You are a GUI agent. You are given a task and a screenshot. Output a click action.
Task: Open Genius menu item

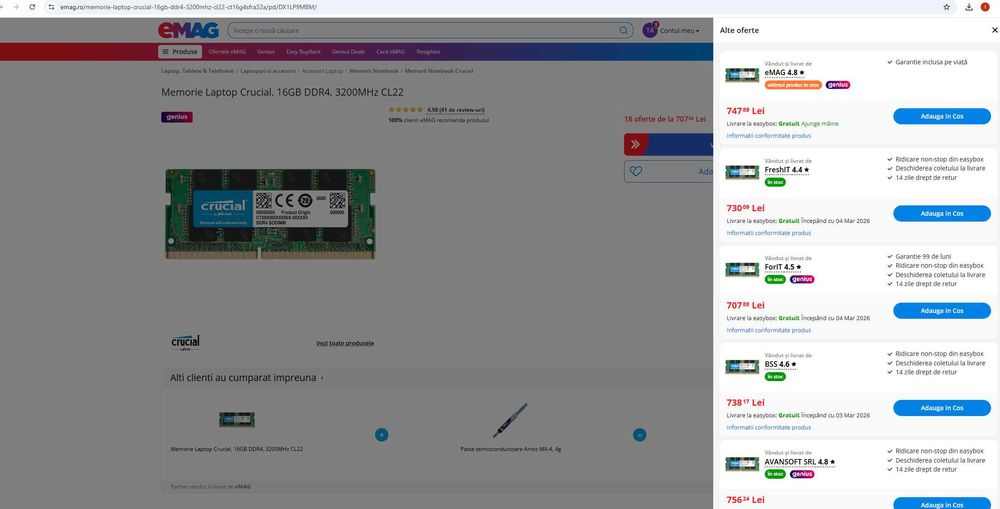[266, 52]
